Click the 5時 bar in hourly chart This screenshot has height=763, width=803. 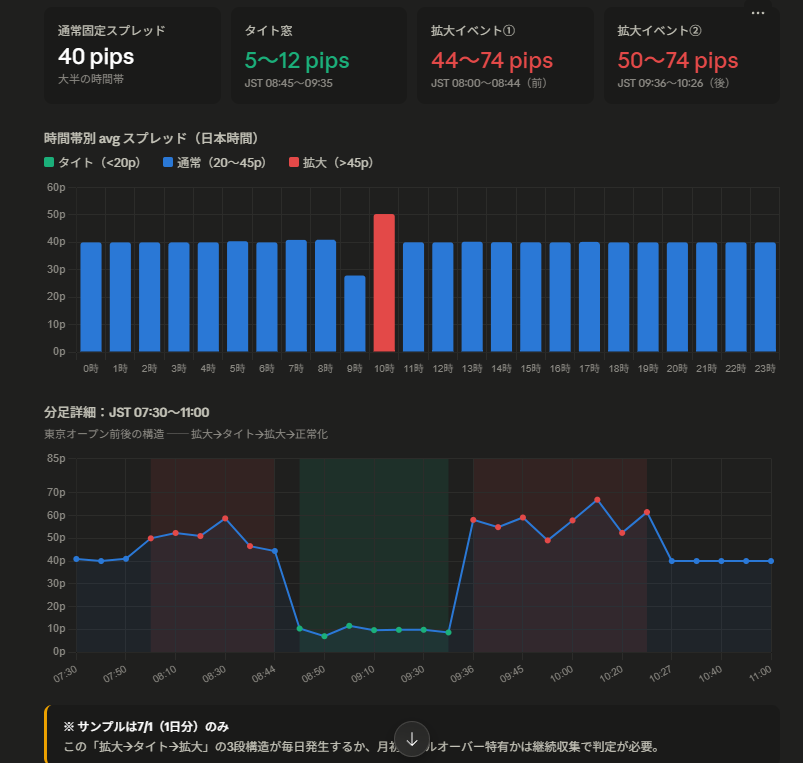pos(238,296)
